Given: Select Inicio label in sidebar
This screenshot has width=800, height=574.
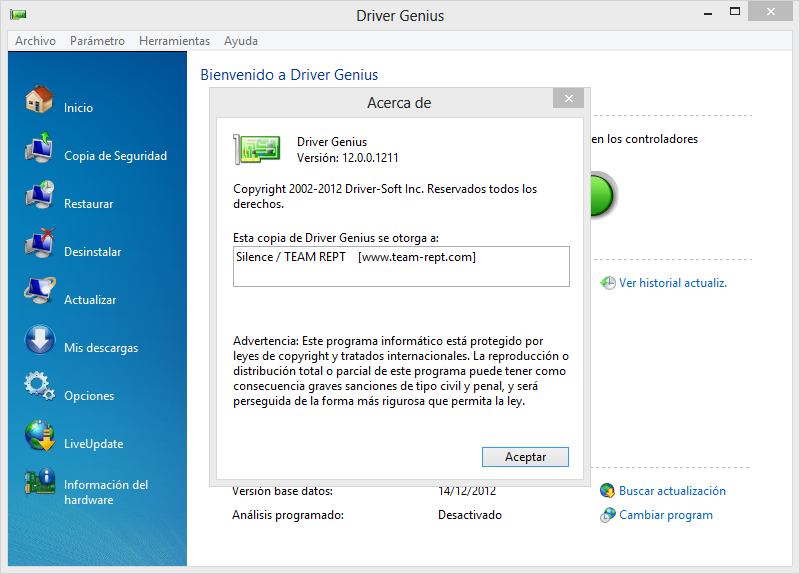Looking at the screenshot, I should click(x=79, y=108).
